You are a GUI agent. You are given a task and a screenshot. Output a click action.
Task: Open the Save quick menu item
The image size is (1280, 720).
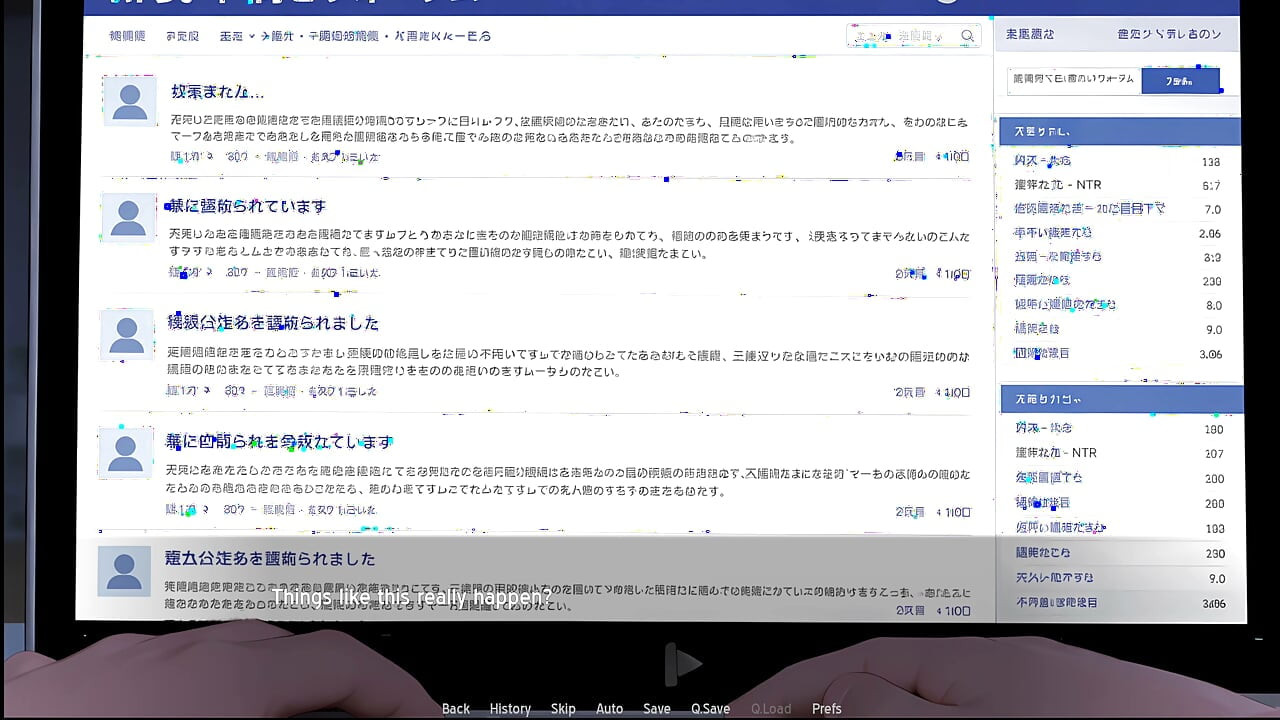[x=657, y=708]
